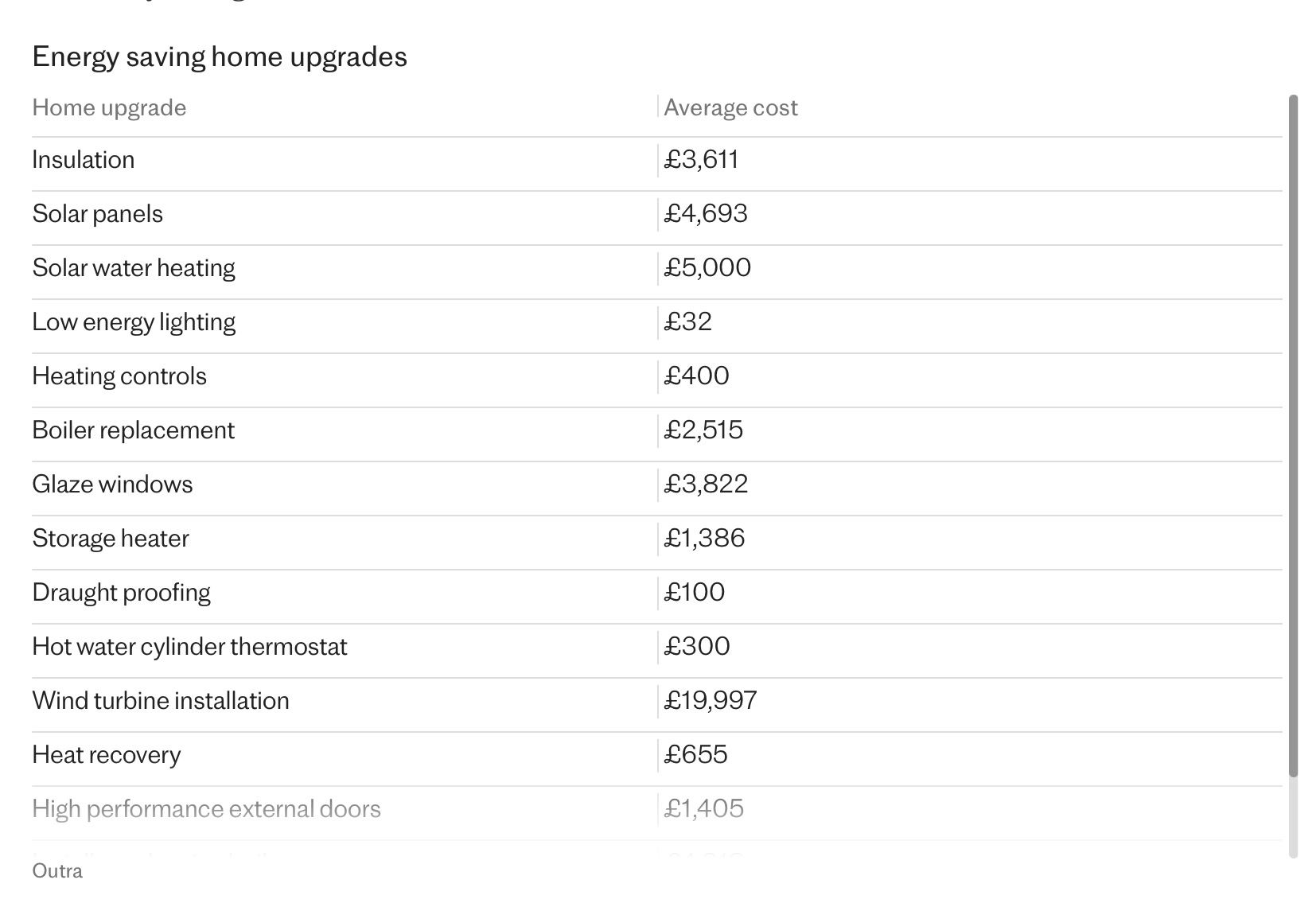Click the Heat recovery entry
Viewport: 1316px width, 907px height.
(107, 755)
